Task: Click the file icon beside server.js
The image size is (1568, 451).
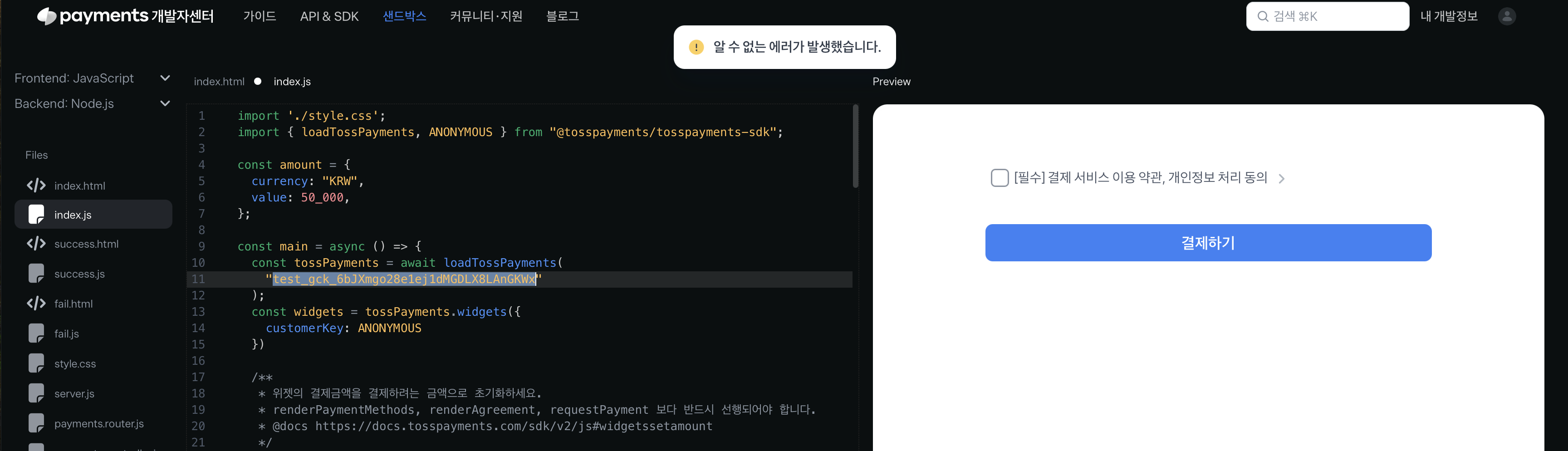Action: pos(36,393)
